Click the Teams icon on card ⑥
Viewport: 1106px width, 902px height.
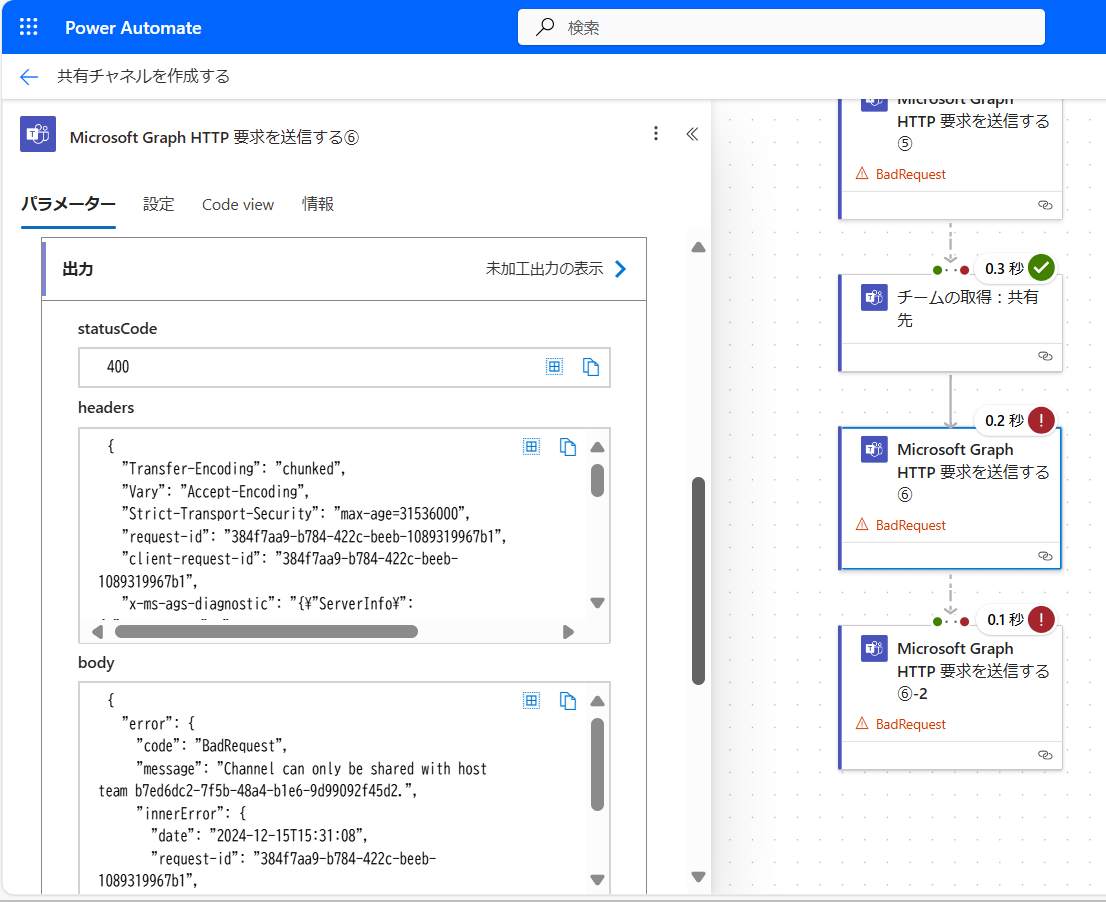[x=874, y=449]
